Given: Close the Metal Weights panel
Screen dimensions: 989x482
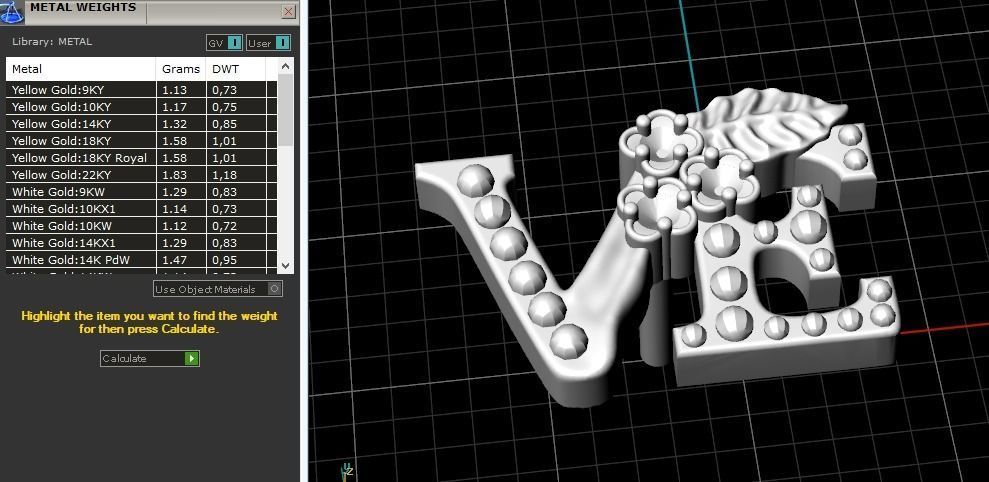Looking at the screenshot, I should (x=288, y=11).
